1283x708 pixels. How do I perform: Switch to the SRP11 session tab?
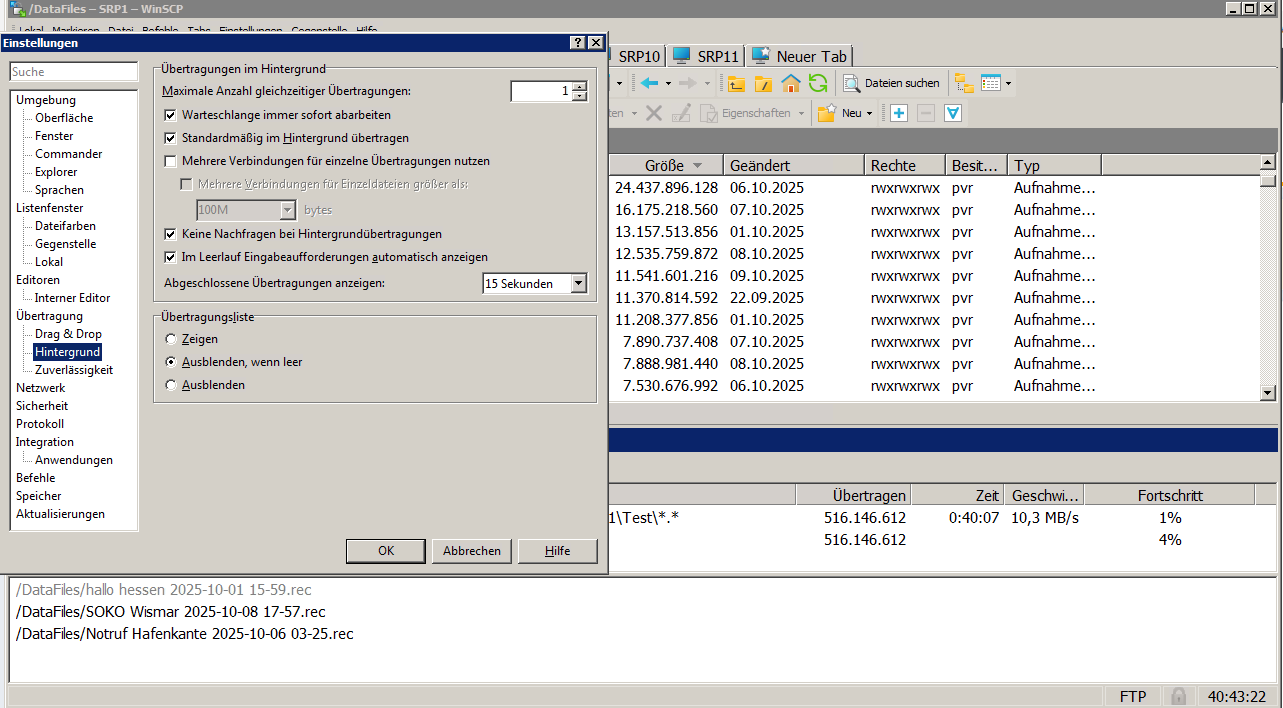(706, 56)
